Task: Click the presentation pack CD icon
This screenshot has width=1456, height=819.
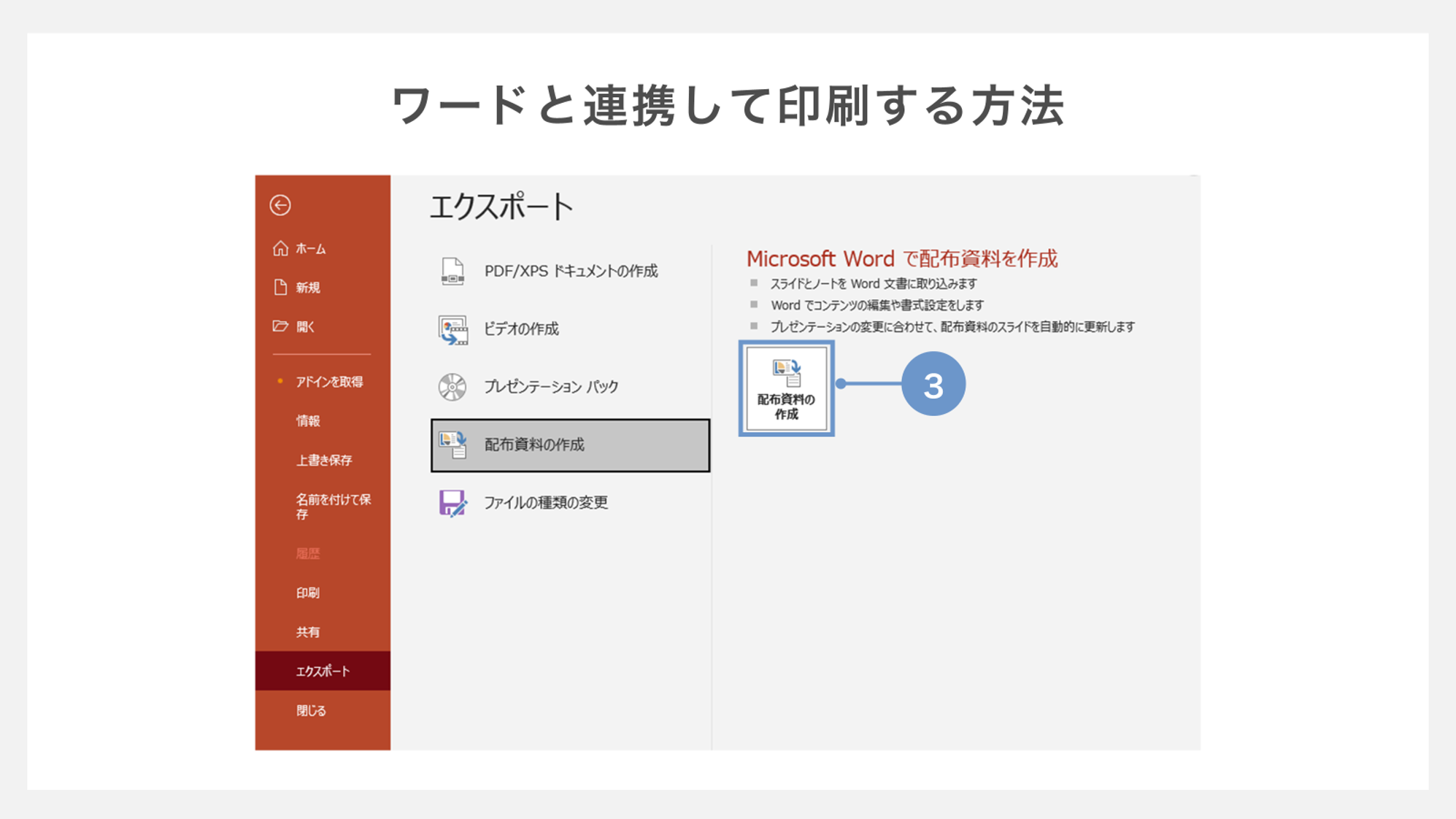Action: click(452, 387)
